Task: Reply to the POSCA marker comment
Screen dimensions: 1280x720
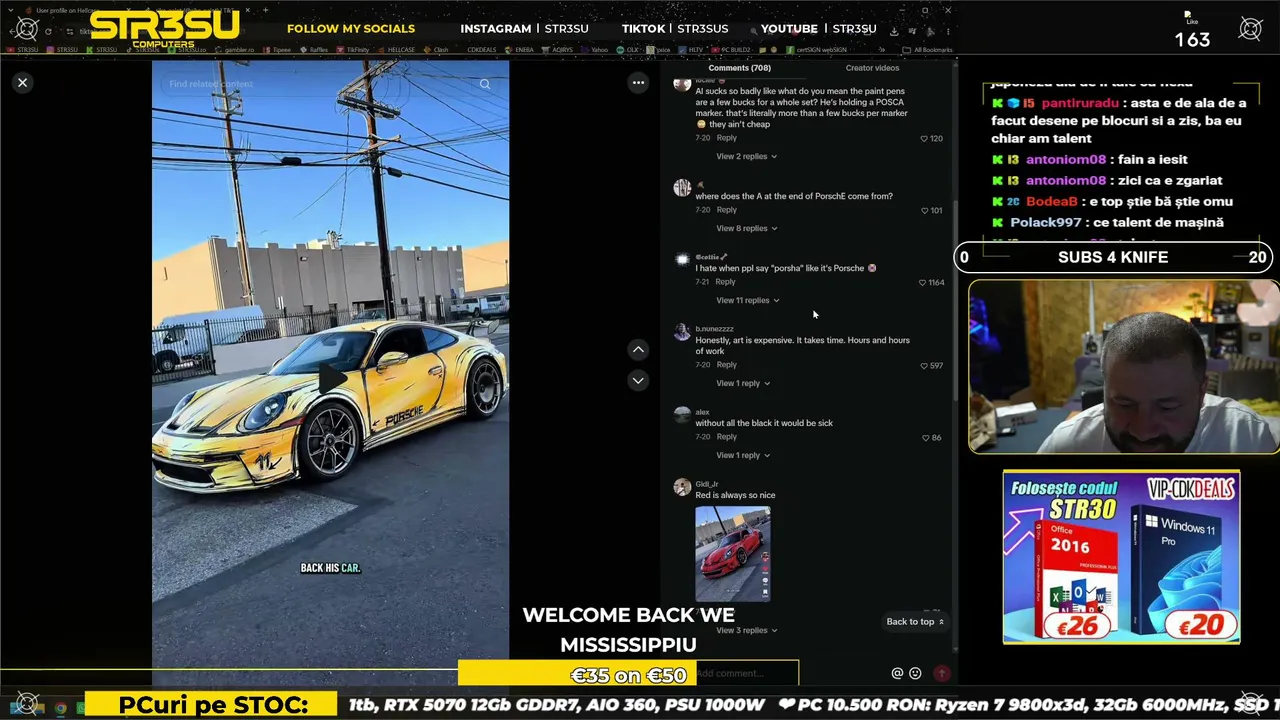Action: pos(727,138)
